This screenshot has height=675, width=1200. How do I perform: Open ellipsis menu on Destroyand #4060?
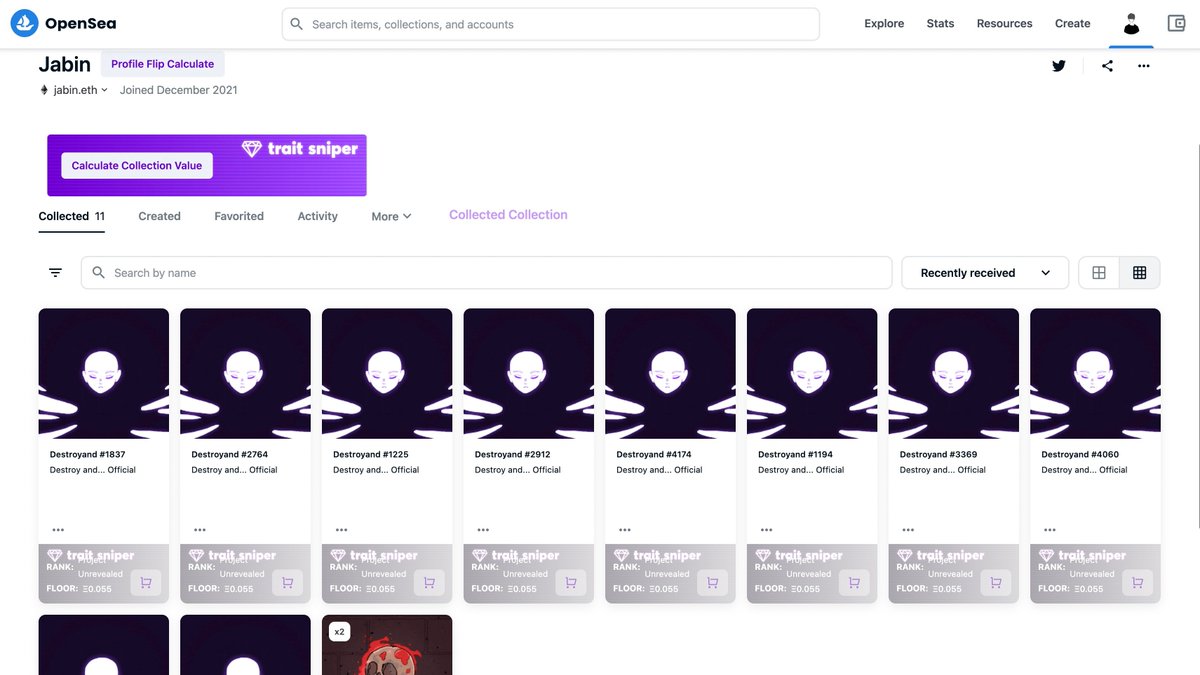(x=1050, y=530)
